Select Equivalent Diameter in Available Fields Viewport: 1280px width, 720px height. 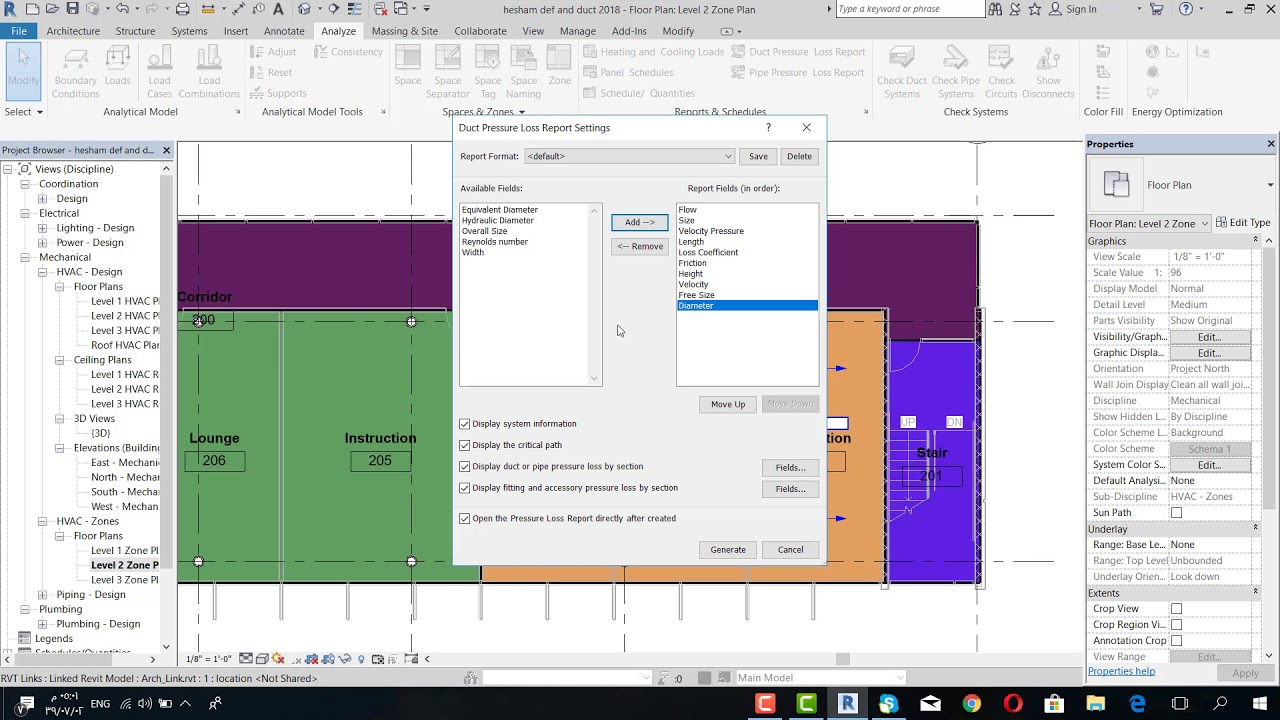pyautogui.click(x=500, y=210)
